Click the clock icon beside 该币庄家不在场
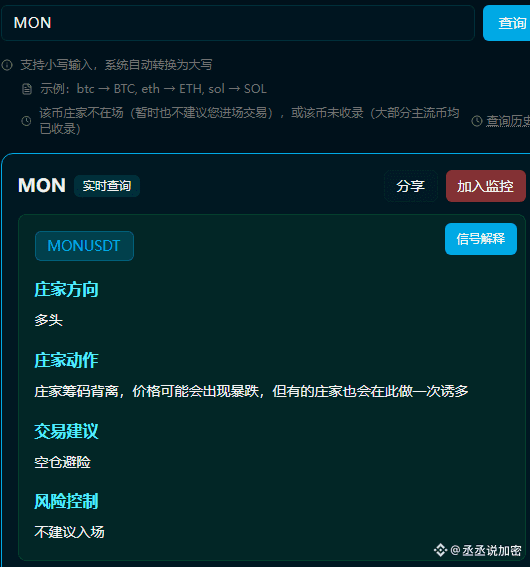The height and width of the screenshot is (567, 530). click(x=26, y=121)
